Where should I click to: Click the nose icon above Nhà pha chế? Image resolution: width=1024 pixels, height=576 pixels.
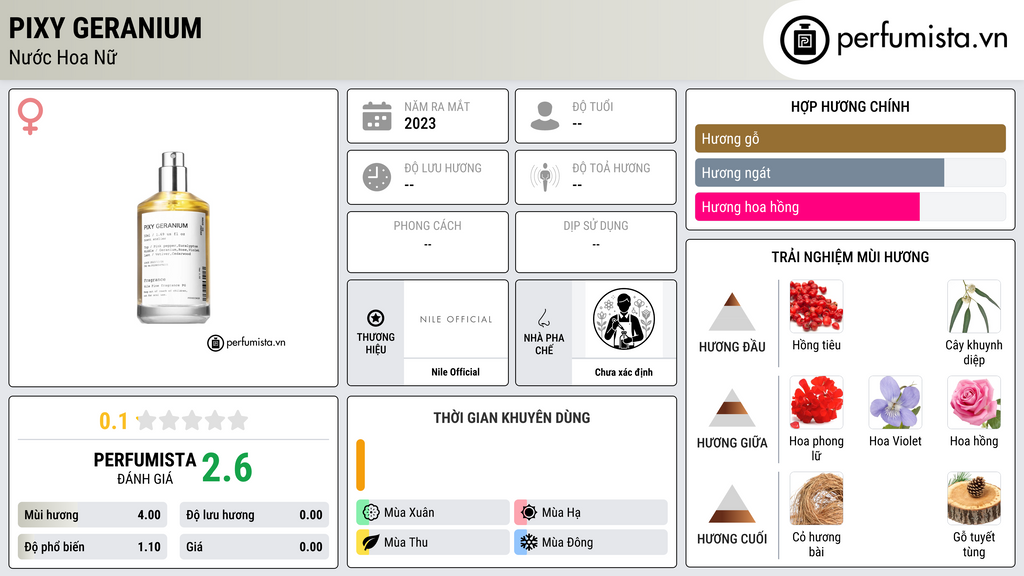click(x=543, y=318)
